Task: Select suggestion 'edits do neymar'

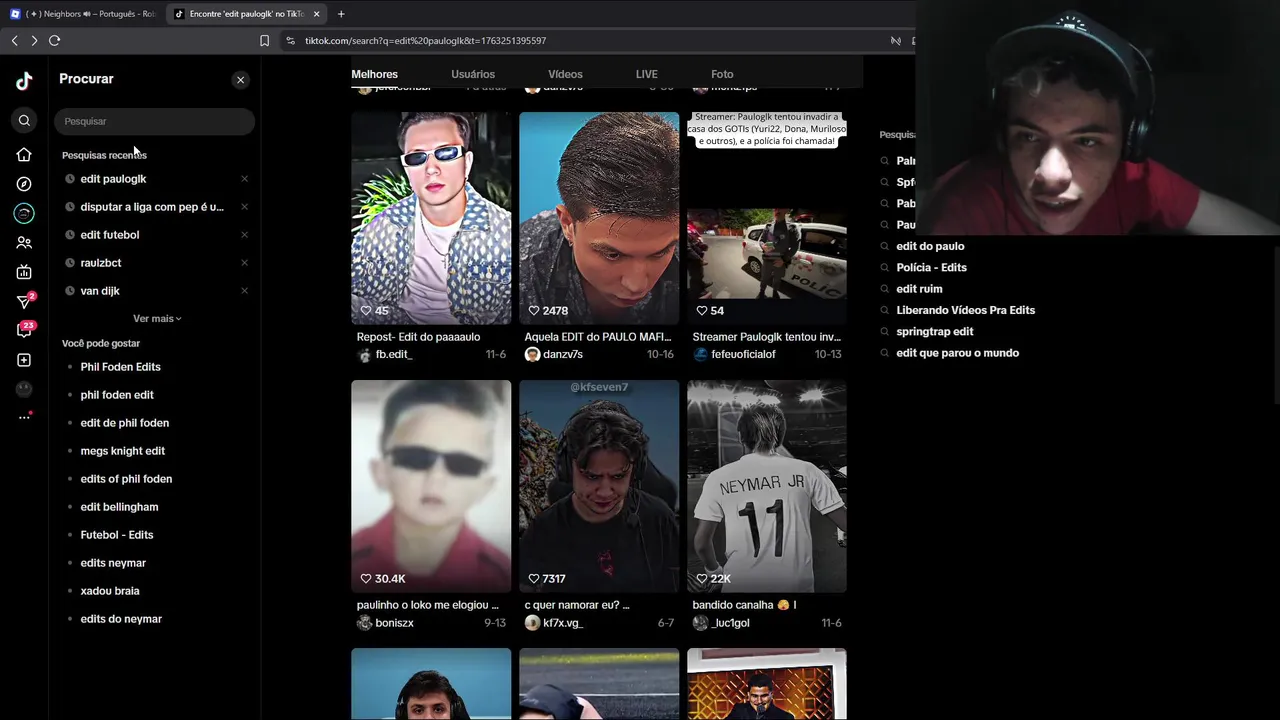Action: [121, 619]
